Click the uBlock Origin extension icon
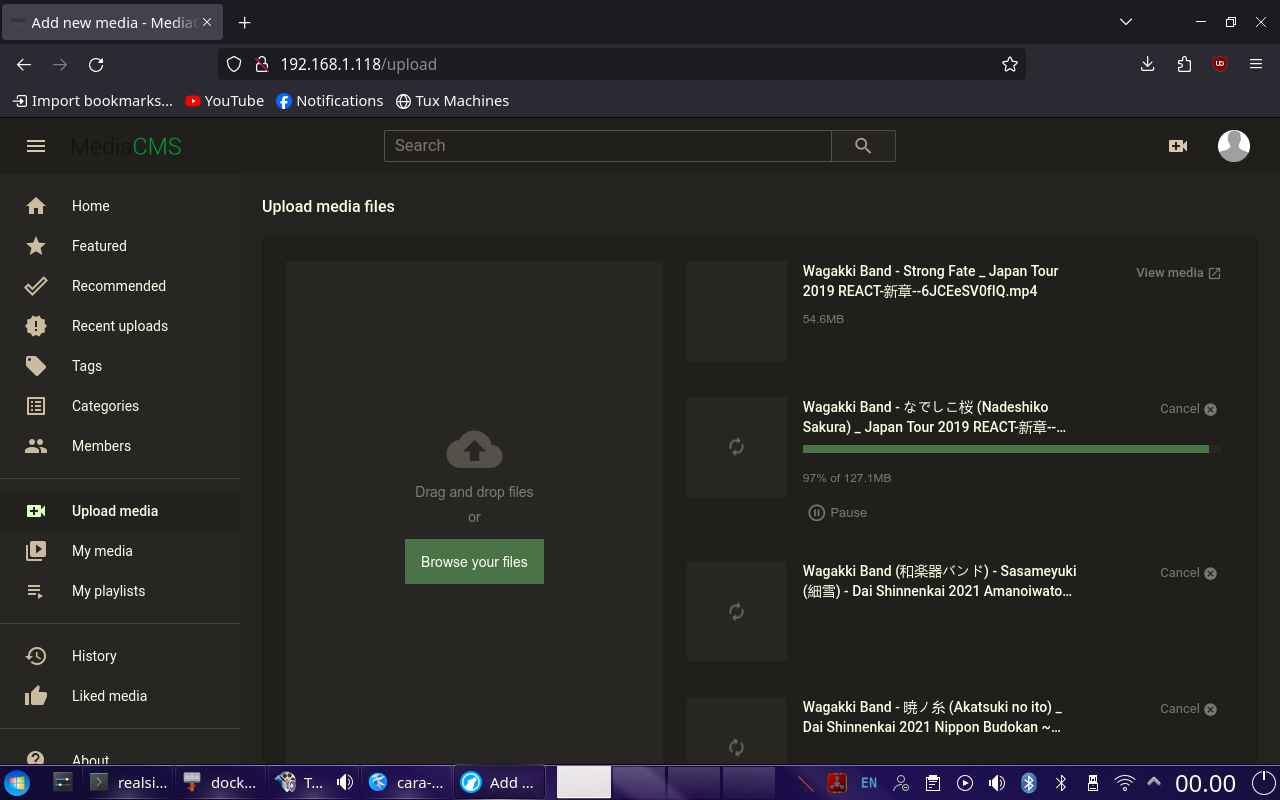 [1220, 64]
